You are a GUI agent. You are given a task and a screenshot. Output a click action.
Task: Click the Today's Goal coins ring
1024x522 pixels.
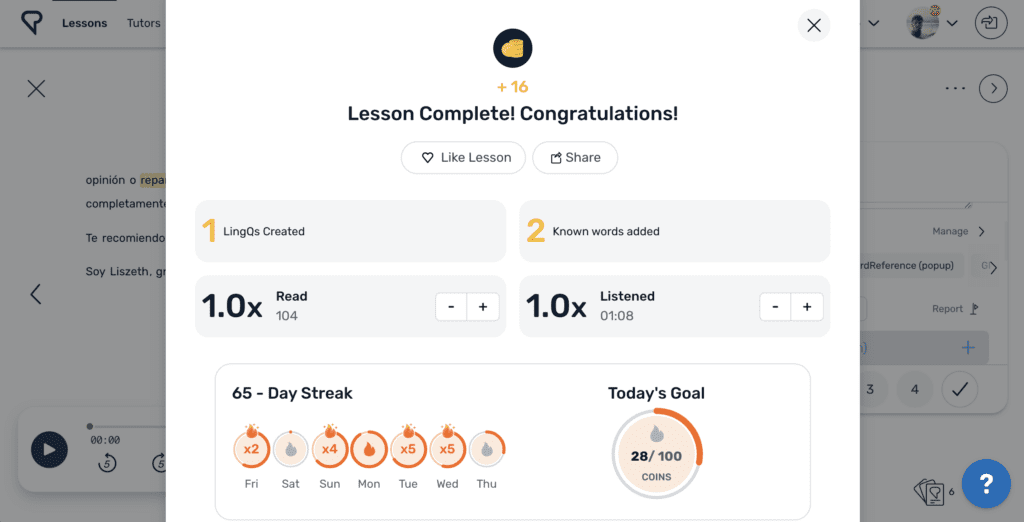656,456
